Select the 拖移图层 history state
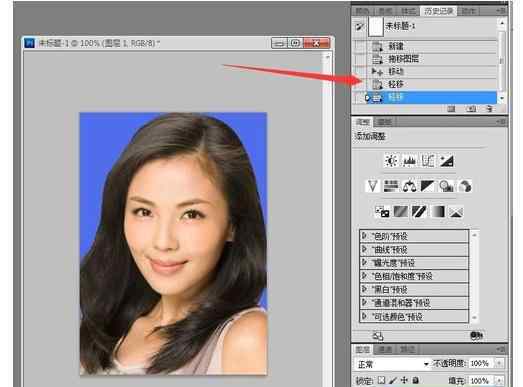 pos(432,59)
